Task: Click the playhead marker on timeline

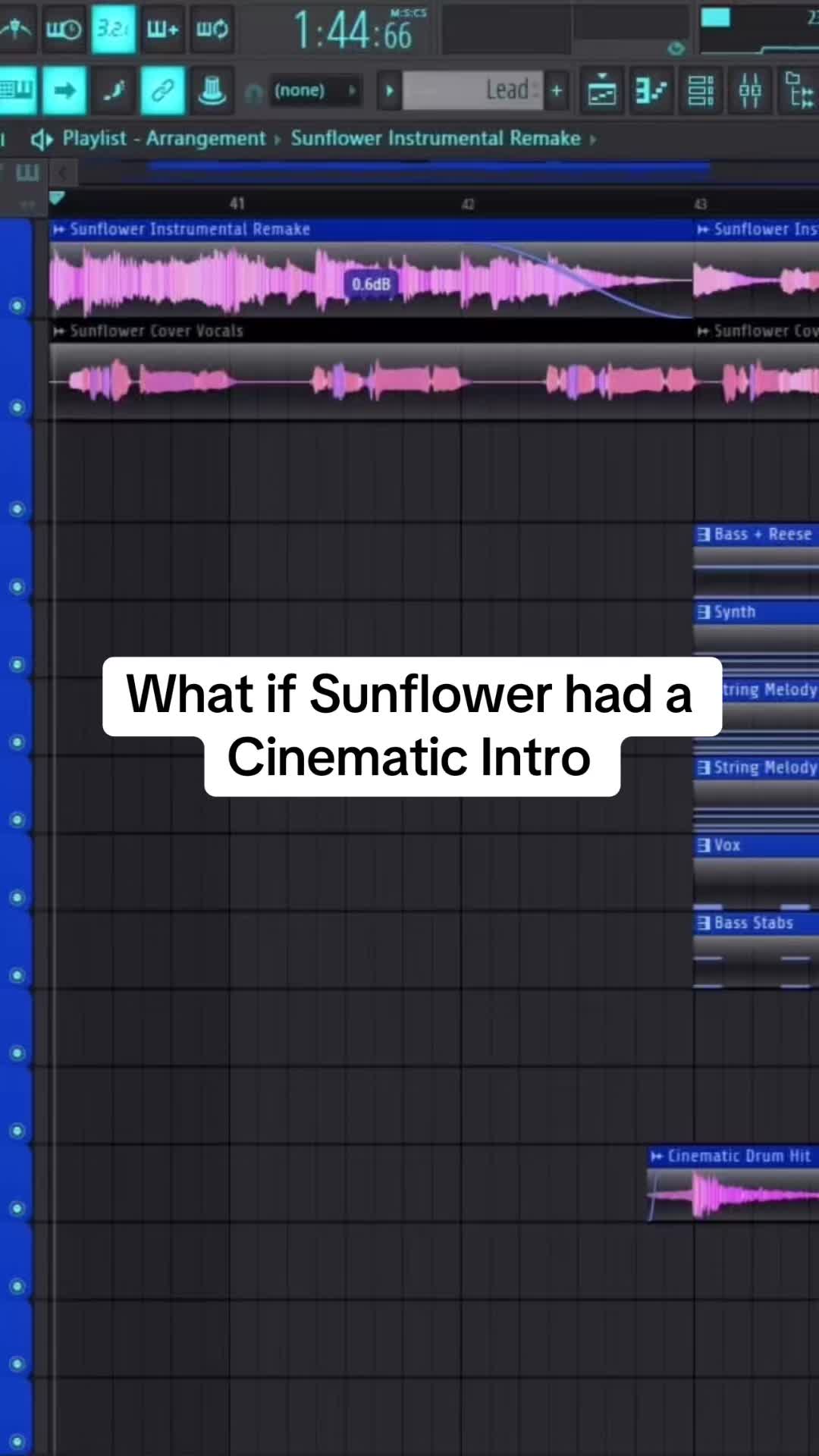Action: (x=57, y=199)
